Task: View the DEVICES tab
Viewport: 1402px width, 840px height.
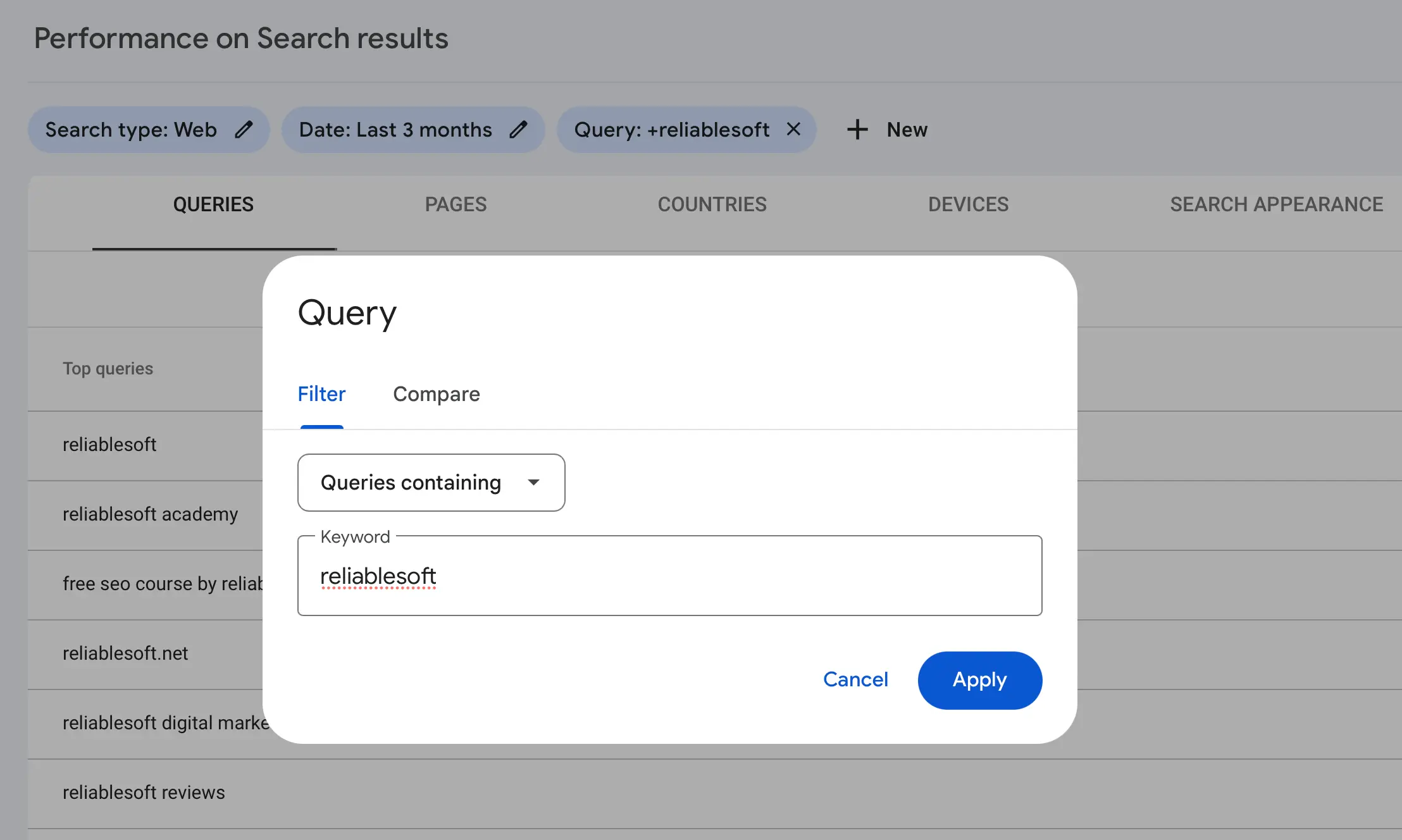Action: 968,204
